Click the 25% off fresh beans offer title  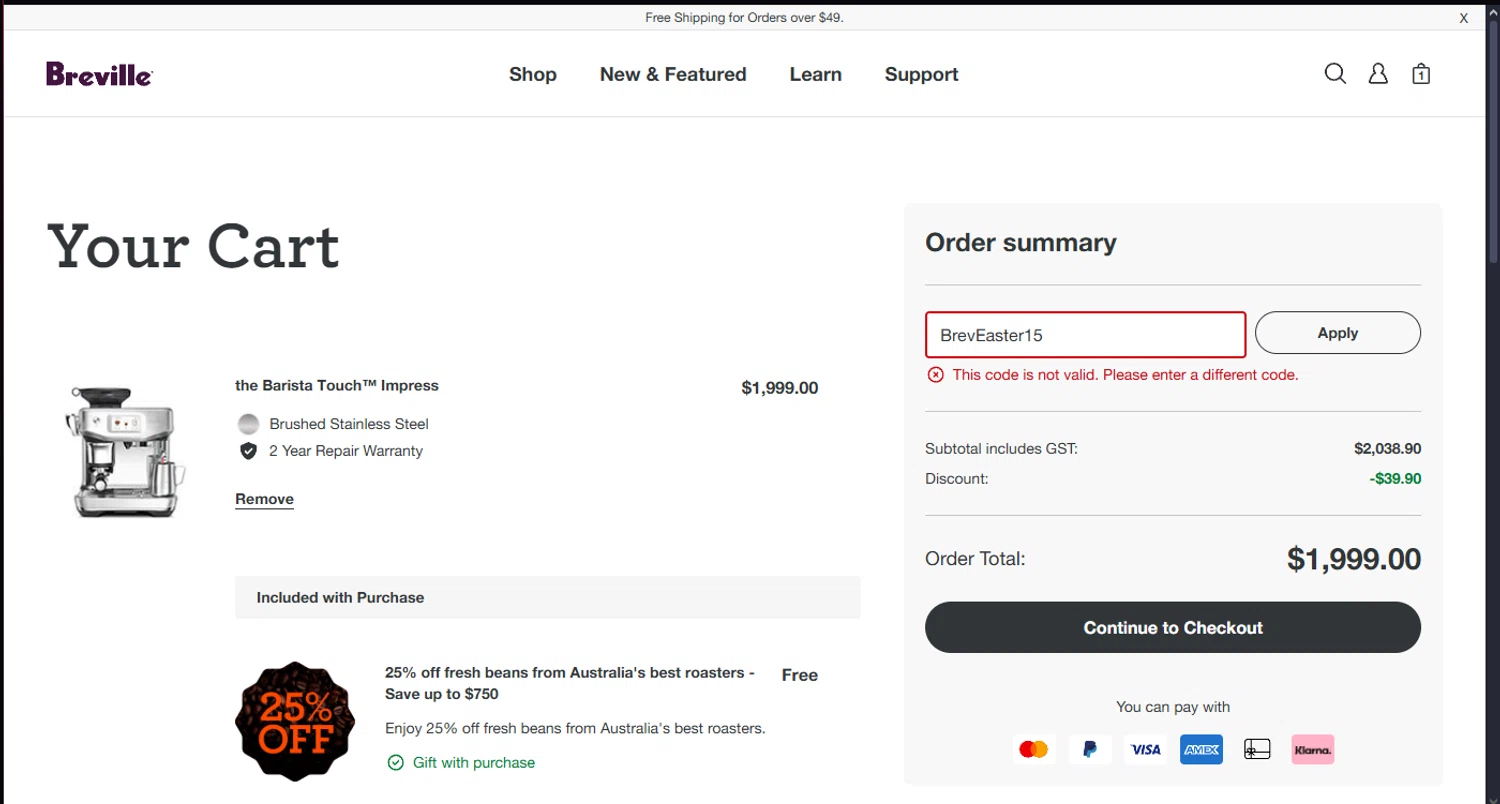(570, 683)
